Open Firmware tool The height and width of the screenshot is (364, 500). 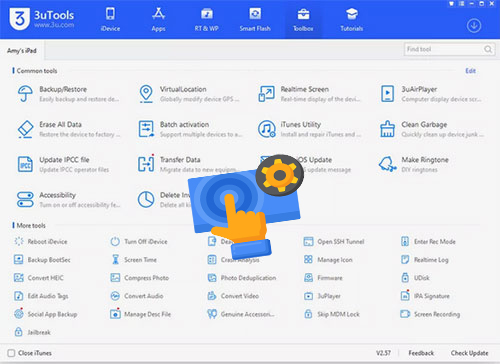pos(323,278)
